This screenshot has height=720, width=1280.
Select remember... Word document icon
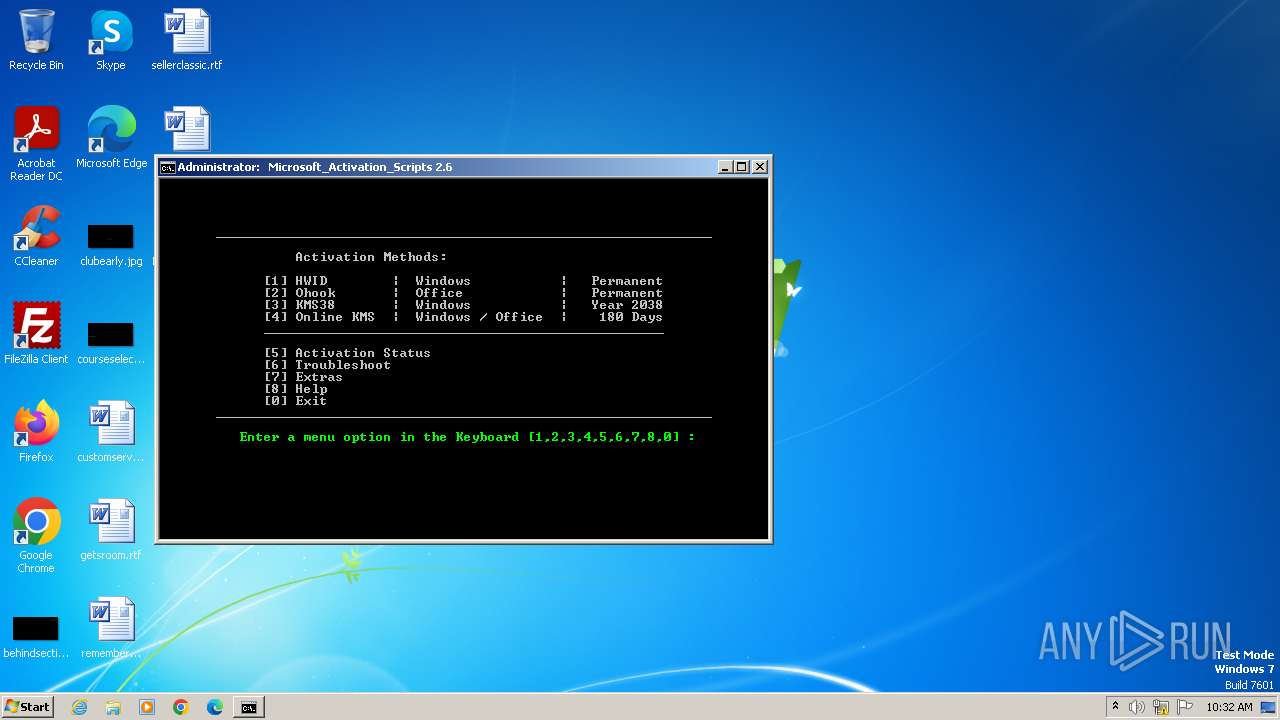[x=111, y=627]
